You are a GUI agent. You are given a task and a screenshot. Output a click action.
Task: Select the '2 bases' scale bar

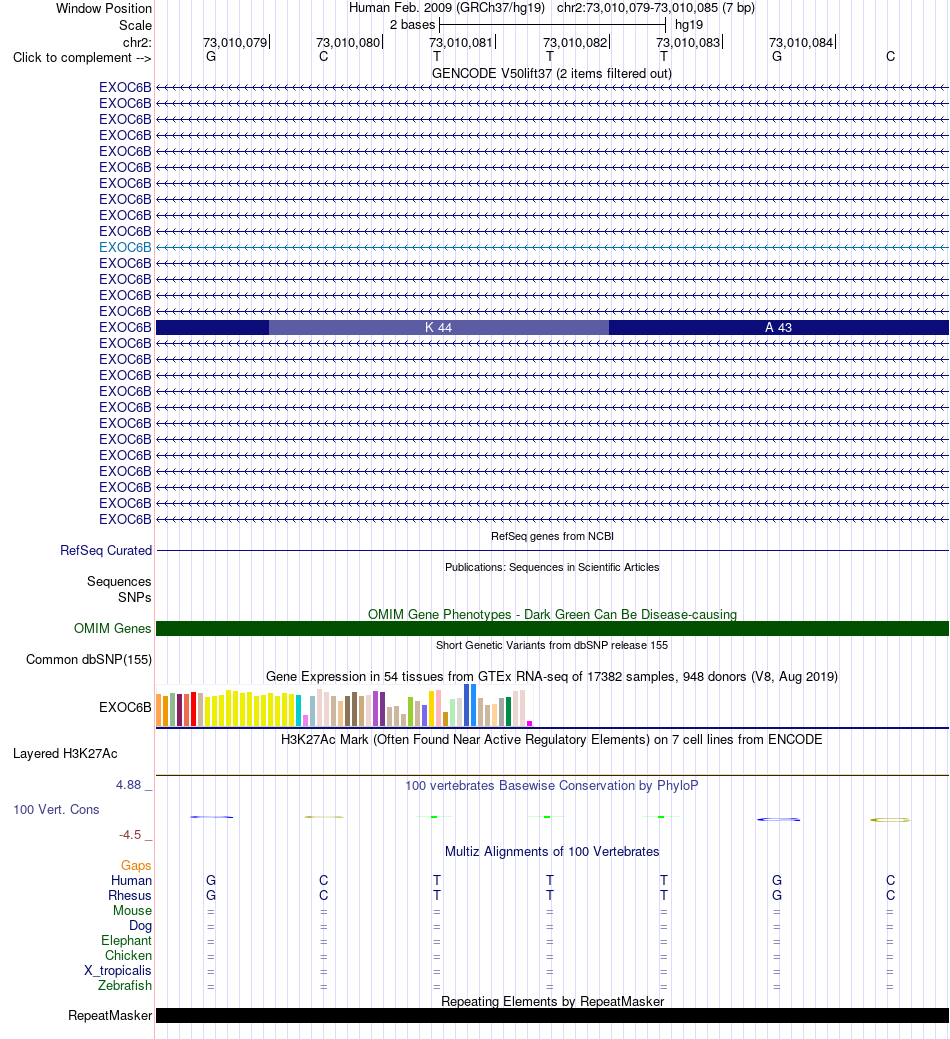point(552,25)
